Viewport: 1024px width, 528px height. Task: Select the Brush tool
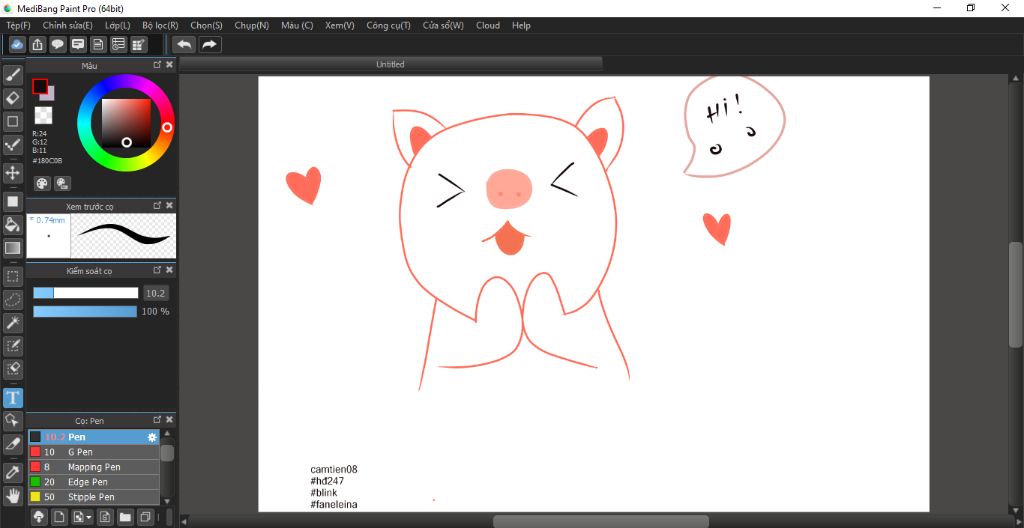(12, 75)
